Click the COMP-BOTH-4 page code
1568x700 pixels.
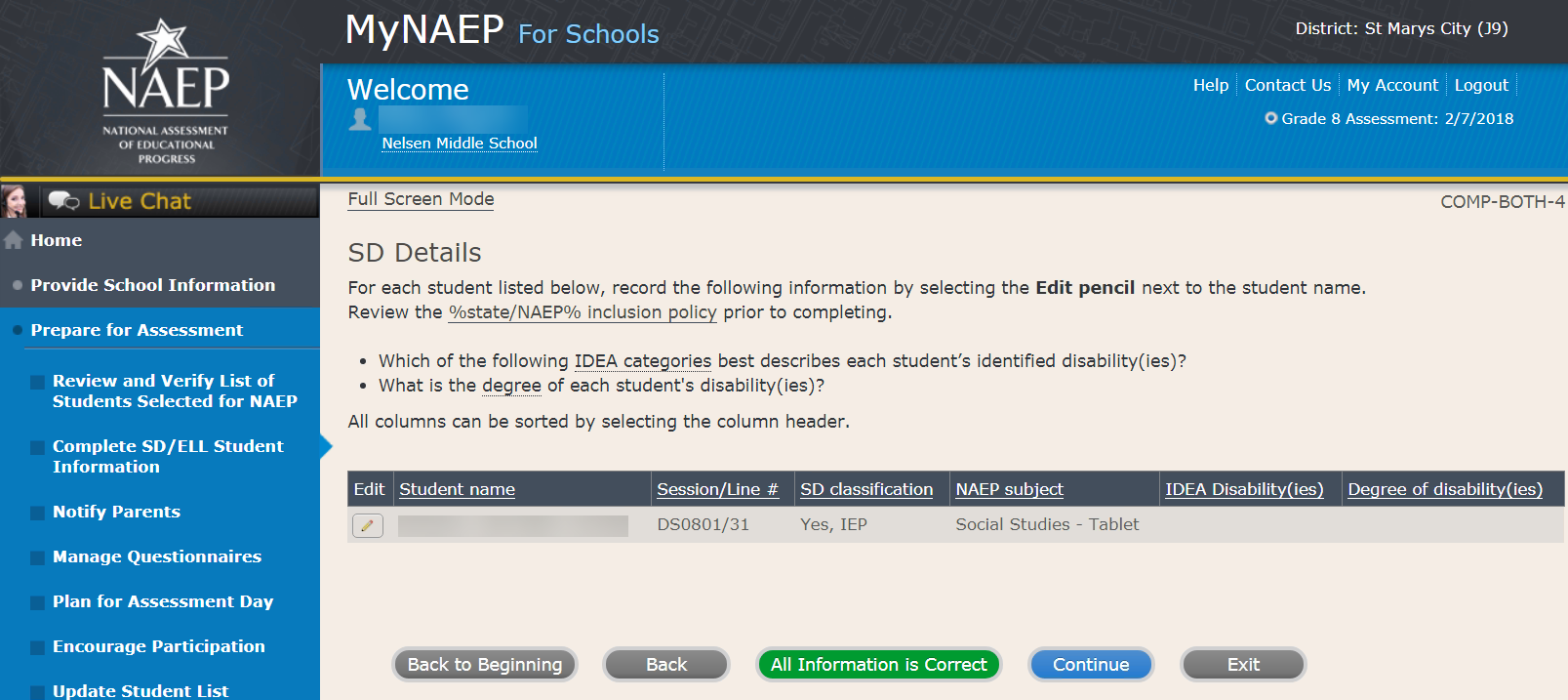pyautogui.click(x=1503, y=202)
